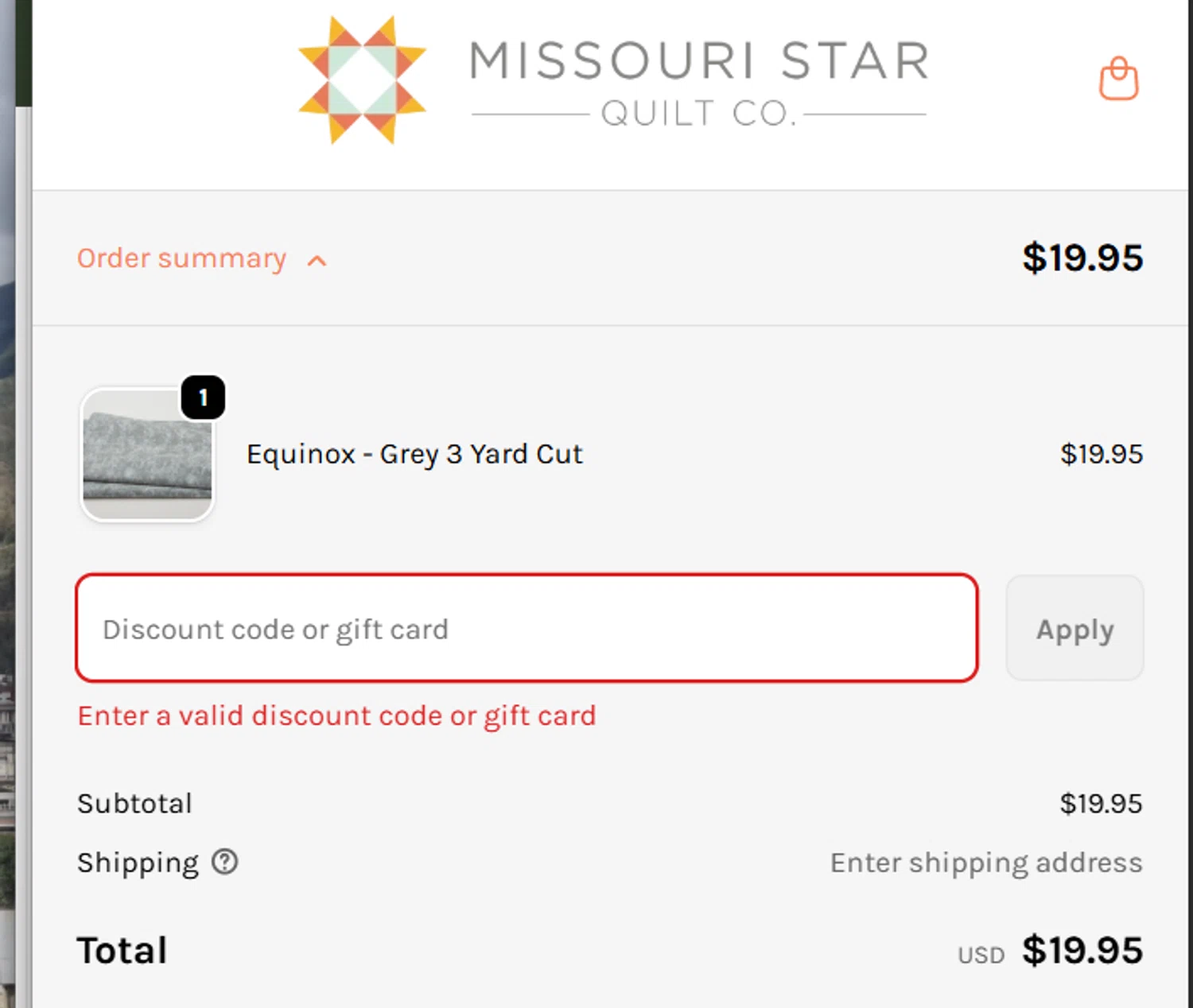
Task: Collapse order summary with the chevron arrow
Action: [x=317, y=261]
